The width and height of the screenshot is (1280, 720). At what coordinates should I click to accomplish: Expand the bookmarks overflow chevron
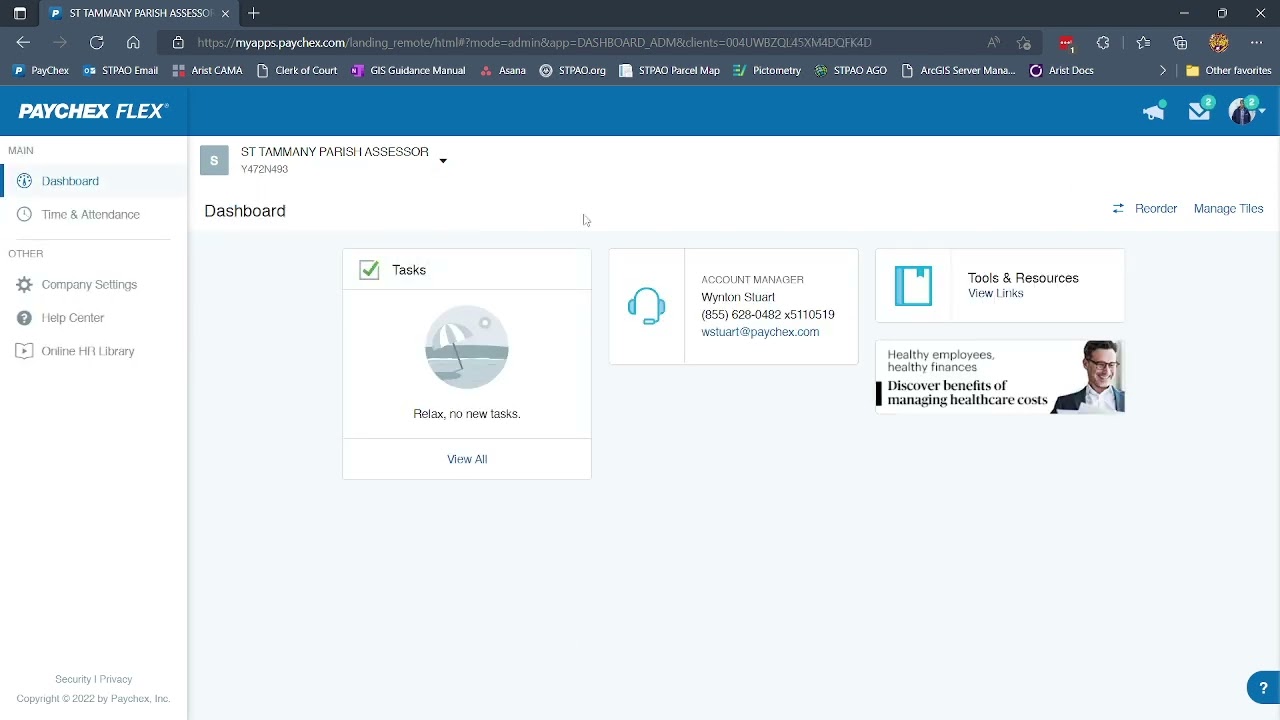click(1163, 70)
